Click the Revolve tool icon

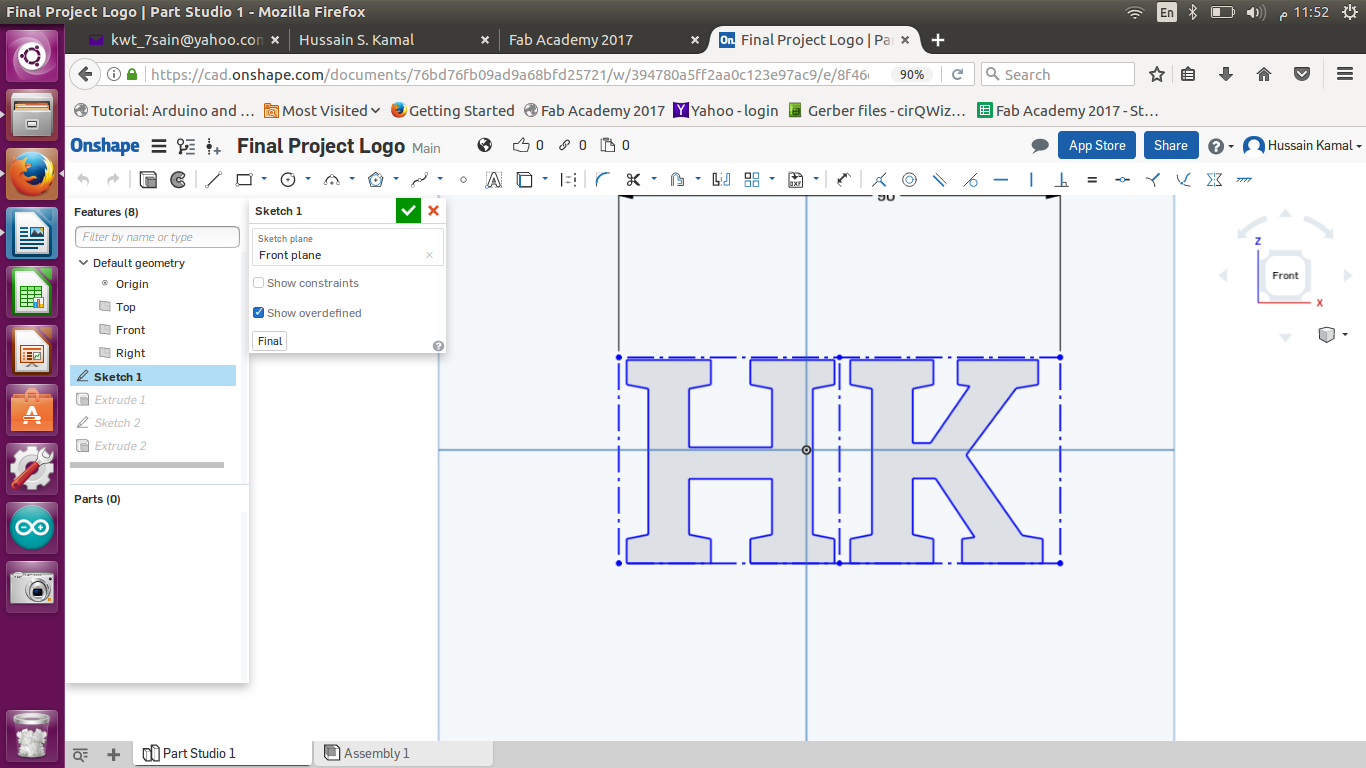(x=178, y=180)
